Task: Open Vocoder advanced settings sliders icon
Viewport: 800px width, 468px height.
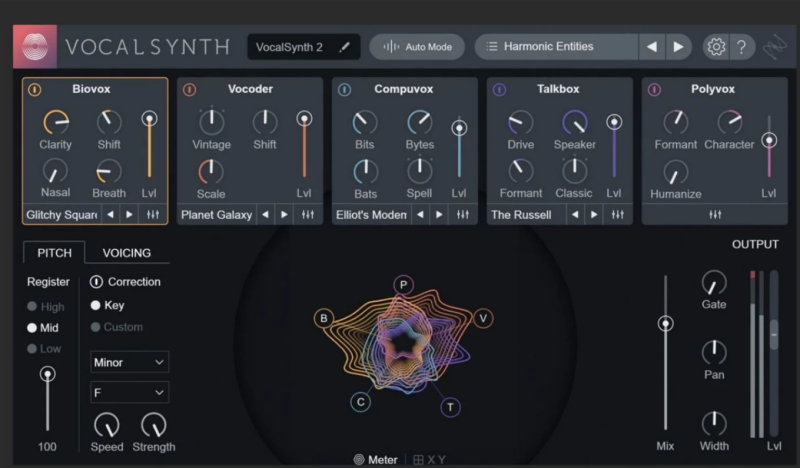Action: pyautogui.click(x=308, y=214)
